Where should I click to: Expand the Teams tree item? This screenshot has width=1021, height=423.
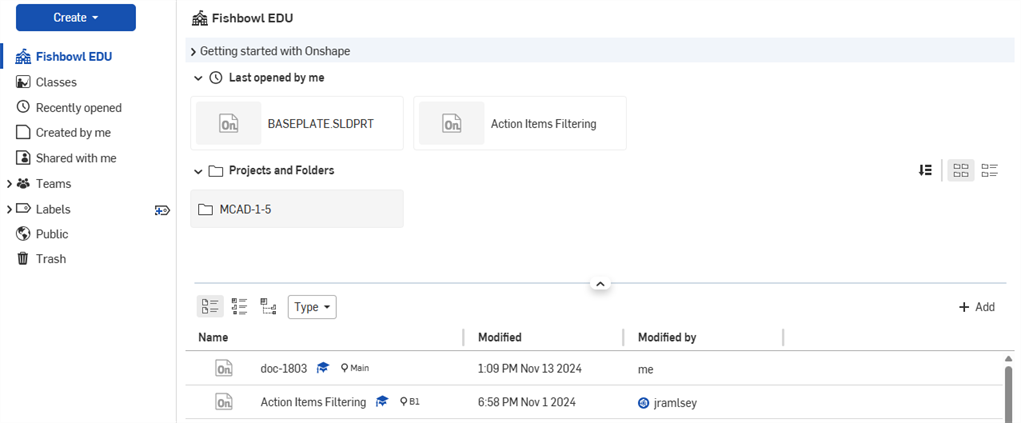pos(9,184)
